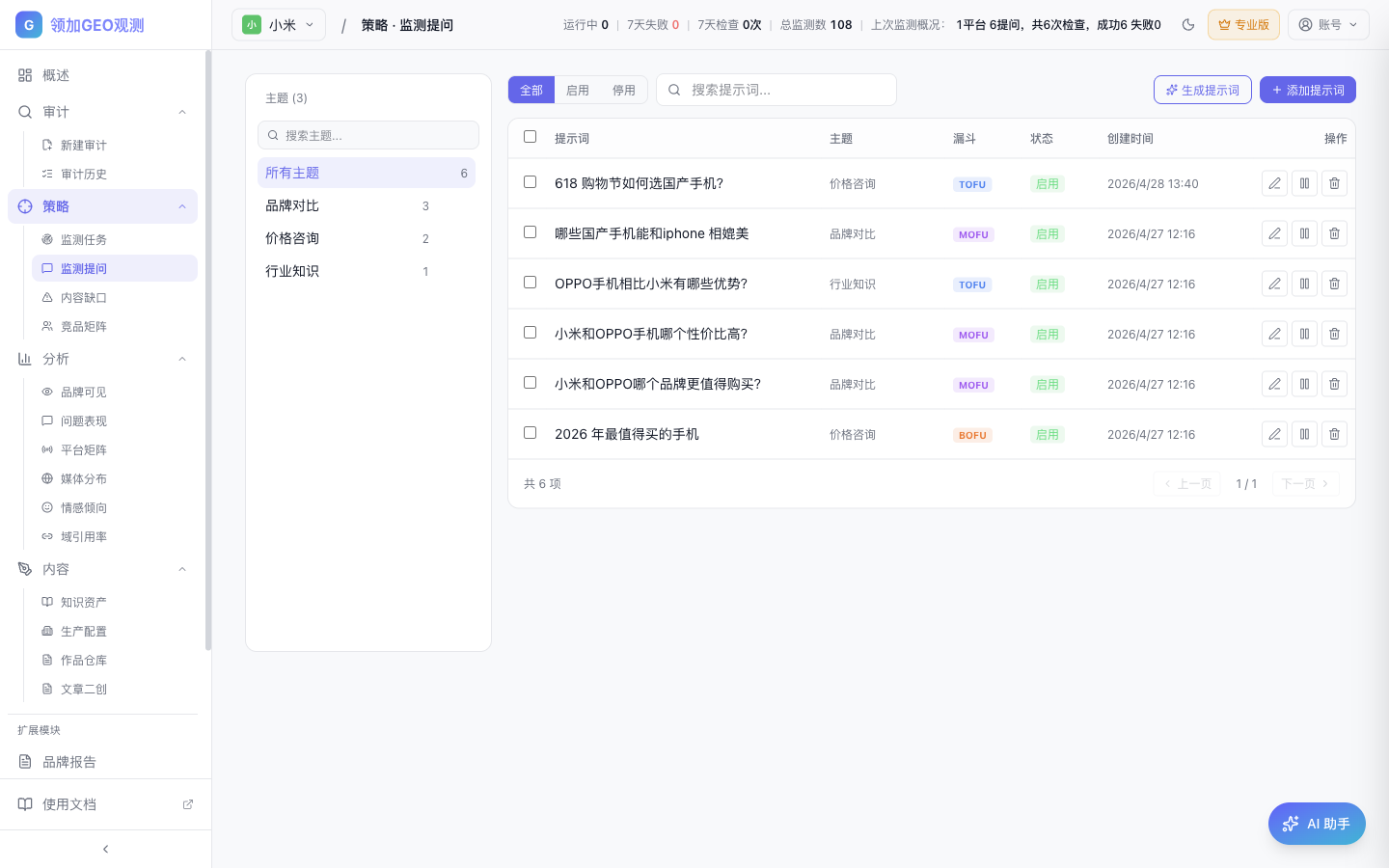The width and height of the screenshot is (1389, 868).
Task: Switch to the 启用 filter tab
Action: (578, 90)
